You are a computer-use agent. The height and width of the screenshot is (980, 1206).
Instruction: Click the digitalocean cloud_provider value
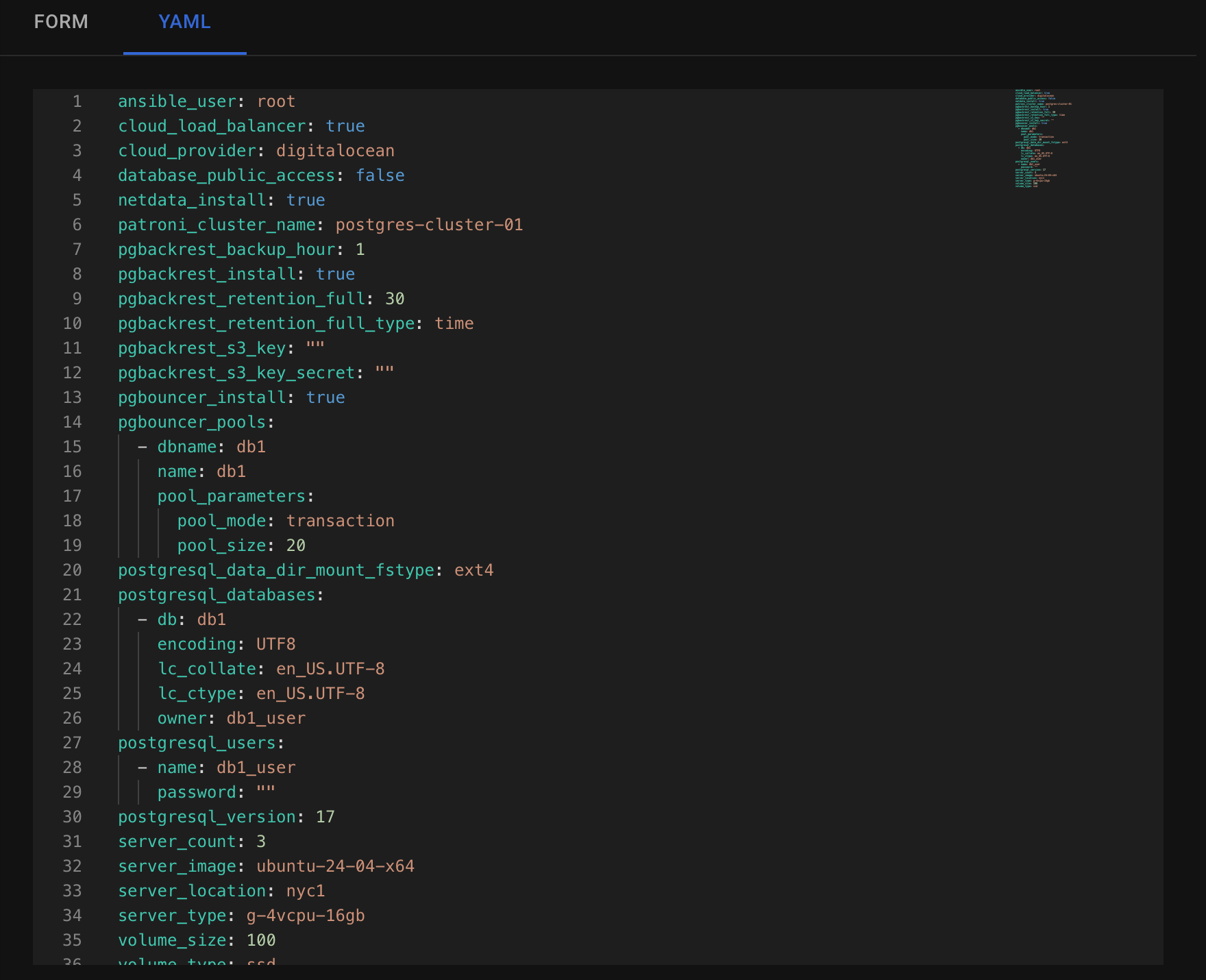pos(335,151)
